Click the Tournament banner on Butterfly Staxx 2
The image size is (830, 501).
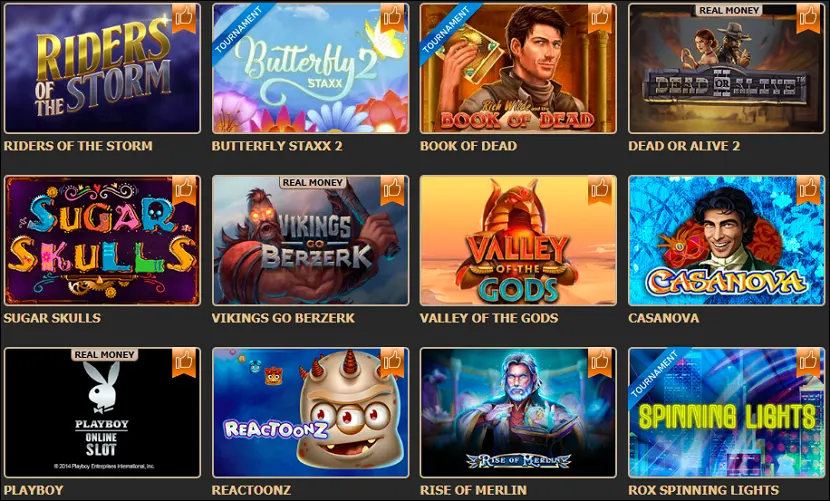[240, 31]
